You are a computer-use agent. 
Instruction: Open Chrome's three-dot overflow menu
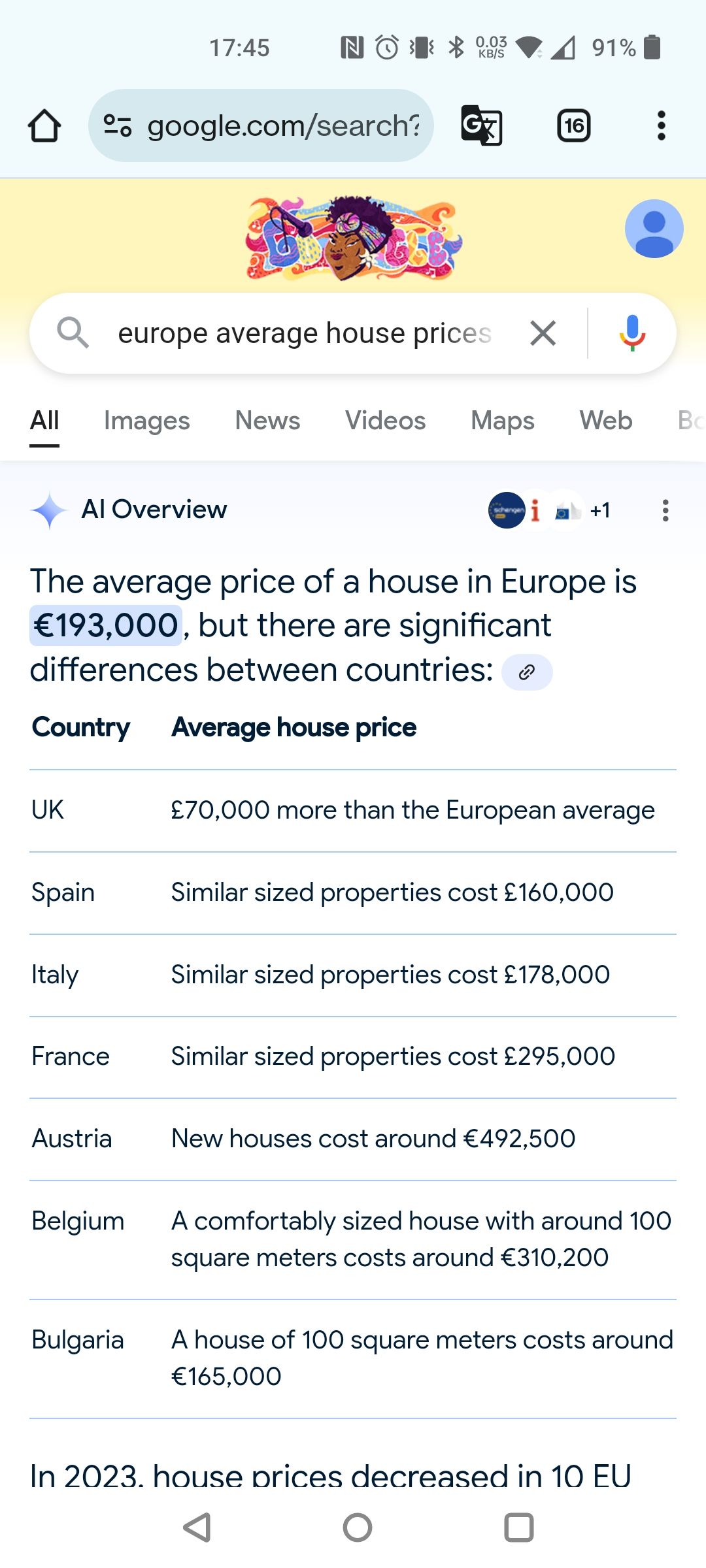click(662, 125)
